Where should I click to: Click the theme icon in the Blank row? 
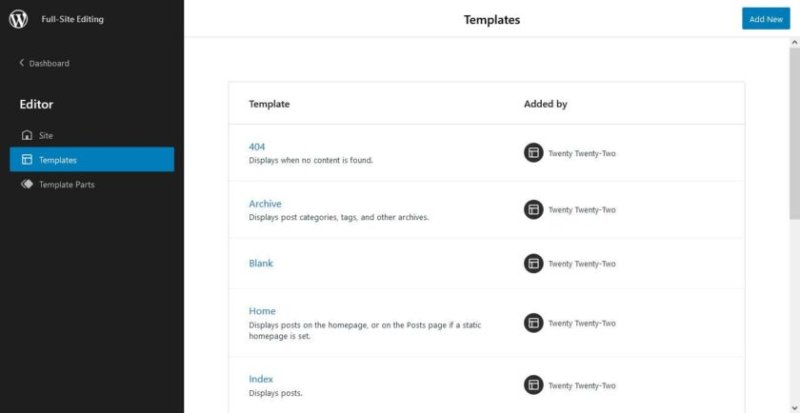pos(534,263)
